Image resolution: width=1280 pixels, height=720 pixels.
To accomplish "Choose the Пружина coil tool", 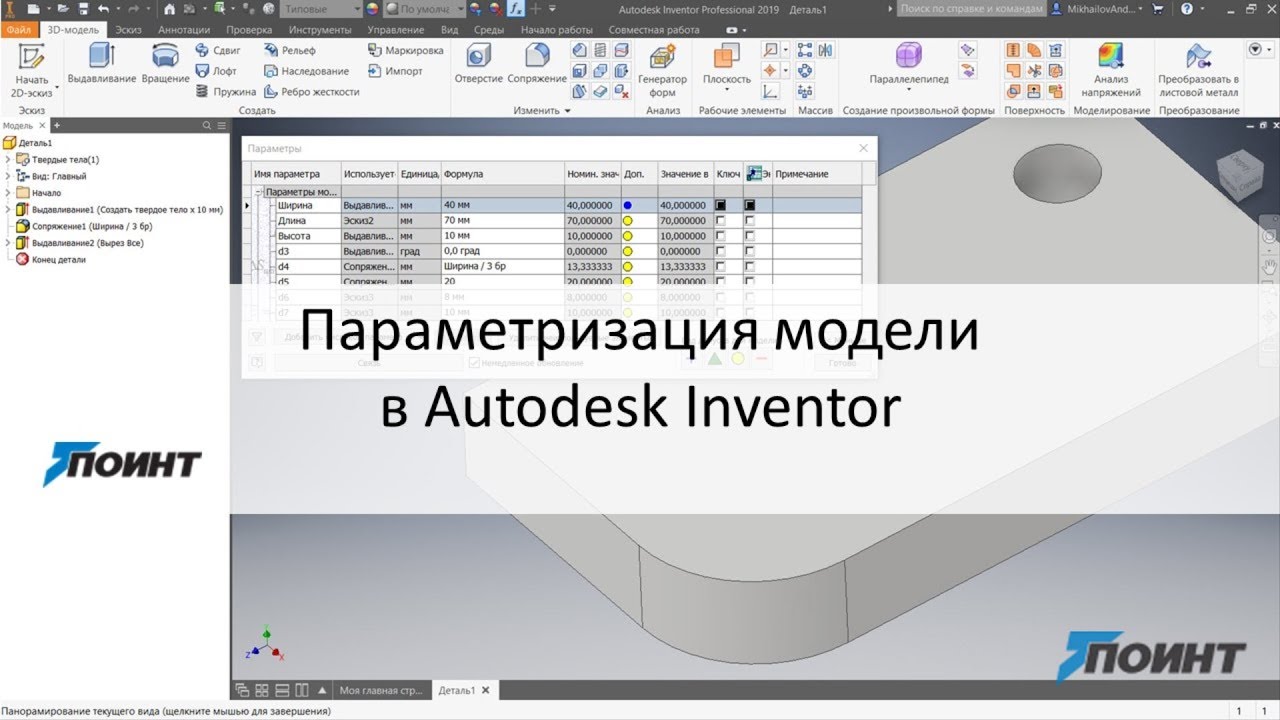I will 225,92.
